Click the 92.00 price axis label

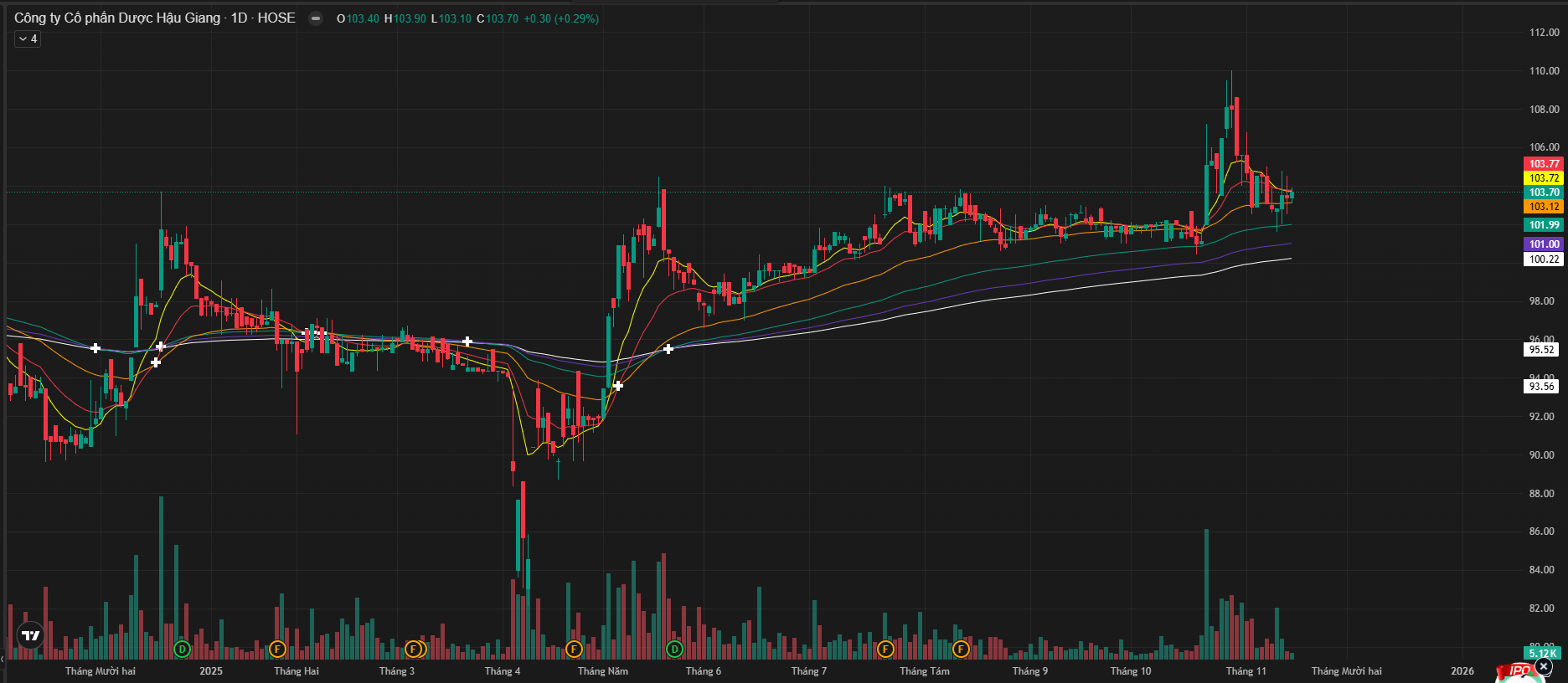[x=1542, y=417]
